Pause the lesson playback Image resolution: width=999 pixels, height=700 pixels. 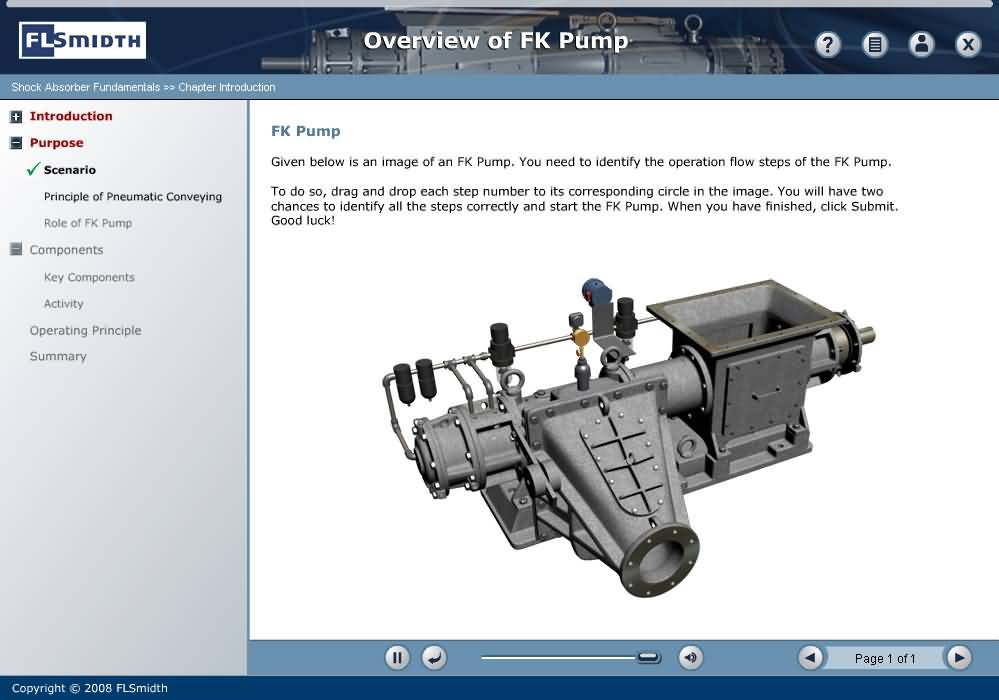pyautogui.click(x=397, y=657)
